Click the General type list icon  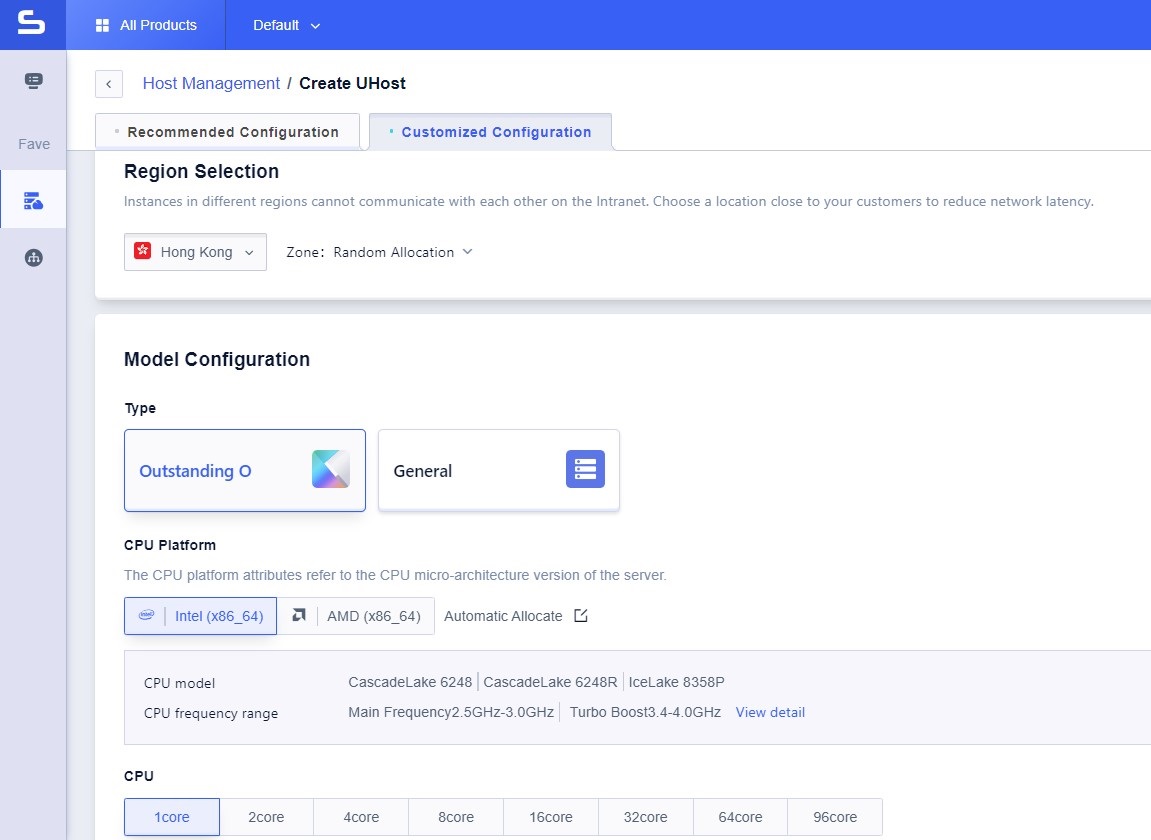(x=584, y=468)
